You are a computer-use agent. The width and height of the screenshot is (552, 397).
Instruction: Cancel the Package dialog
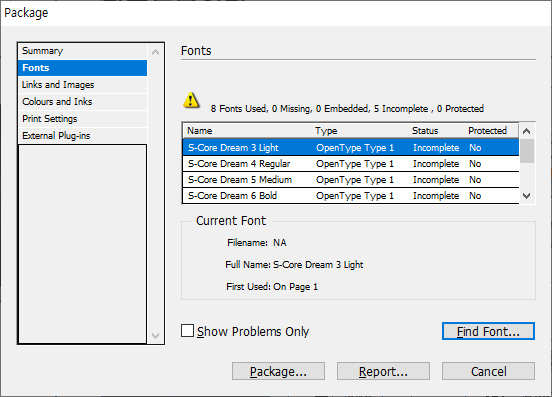click(x=488, y=371)
